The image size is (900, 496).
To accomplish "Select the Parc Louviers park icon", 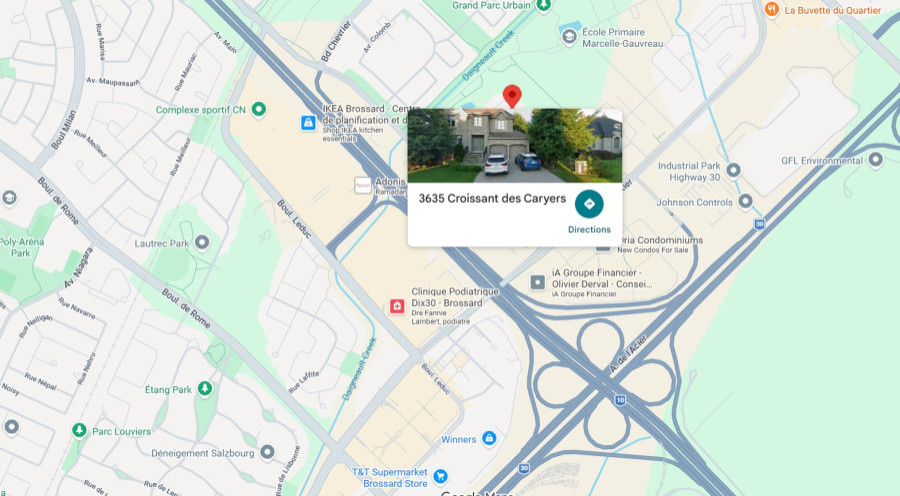I will (x=79, y=430).
